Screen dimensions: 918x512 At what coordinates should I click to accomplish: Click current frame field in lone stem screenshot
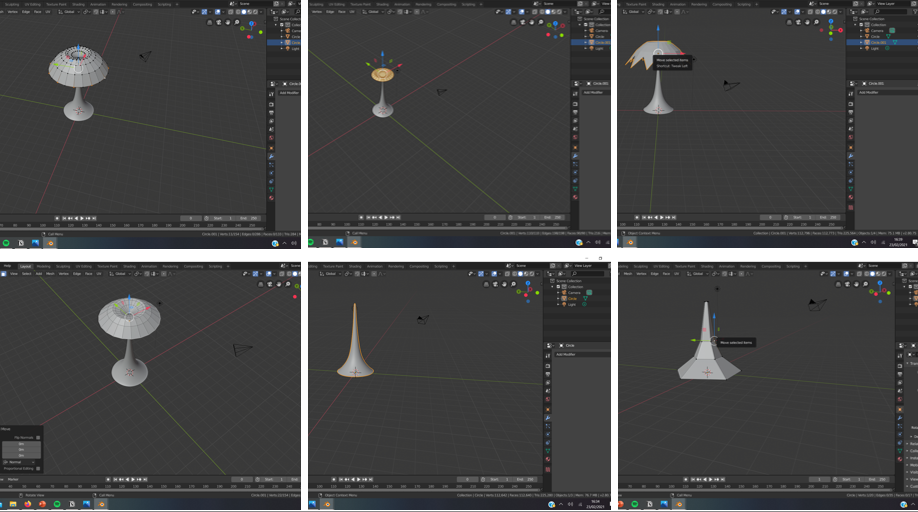click(x=467, y=479)
